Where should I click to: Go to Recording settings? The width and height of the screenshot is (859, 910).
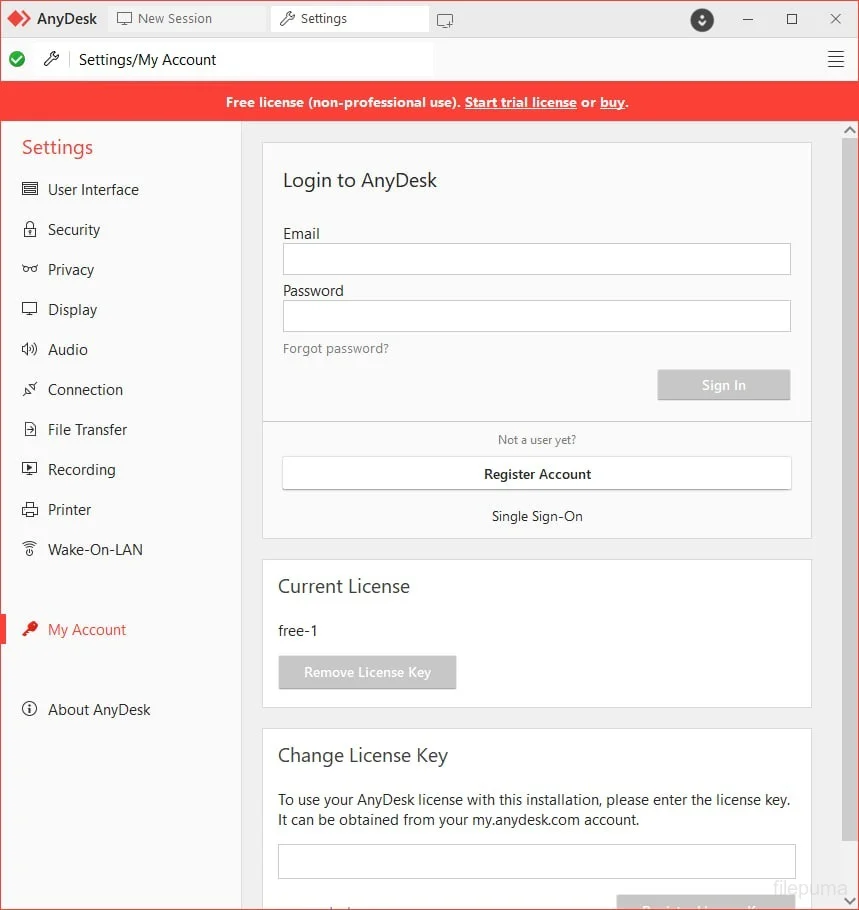coord(82,470)
